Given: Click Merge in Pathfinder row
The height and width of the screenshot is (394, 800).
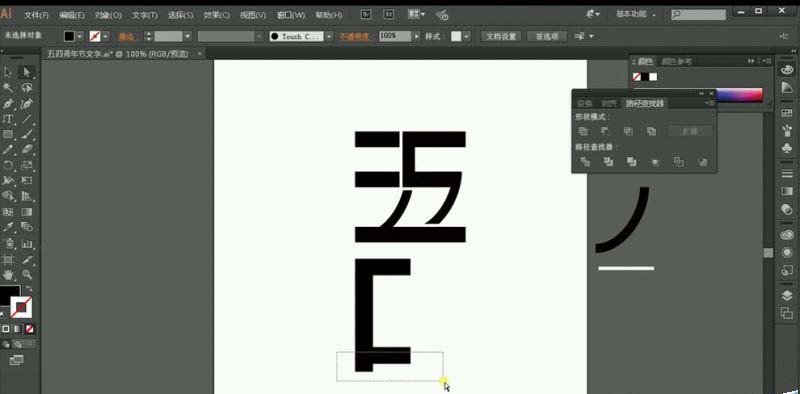Looking at the screenshot, I should pos(632,162).
